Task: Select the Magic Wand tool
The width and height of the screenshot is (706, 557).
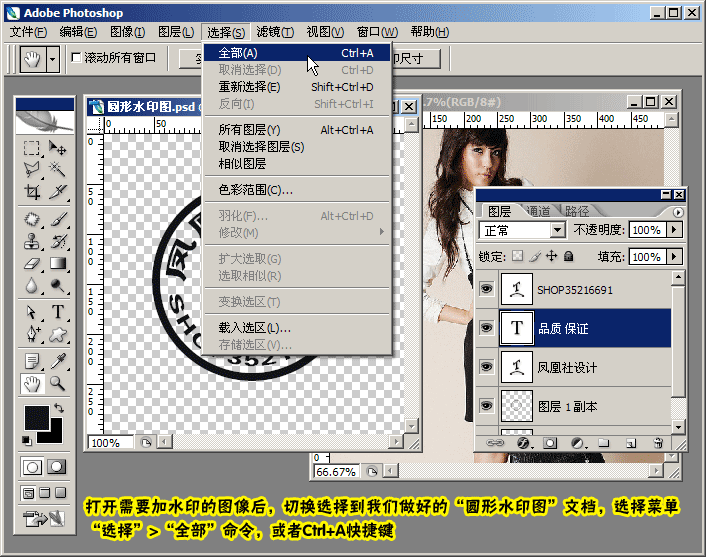Action: (58, 170)
